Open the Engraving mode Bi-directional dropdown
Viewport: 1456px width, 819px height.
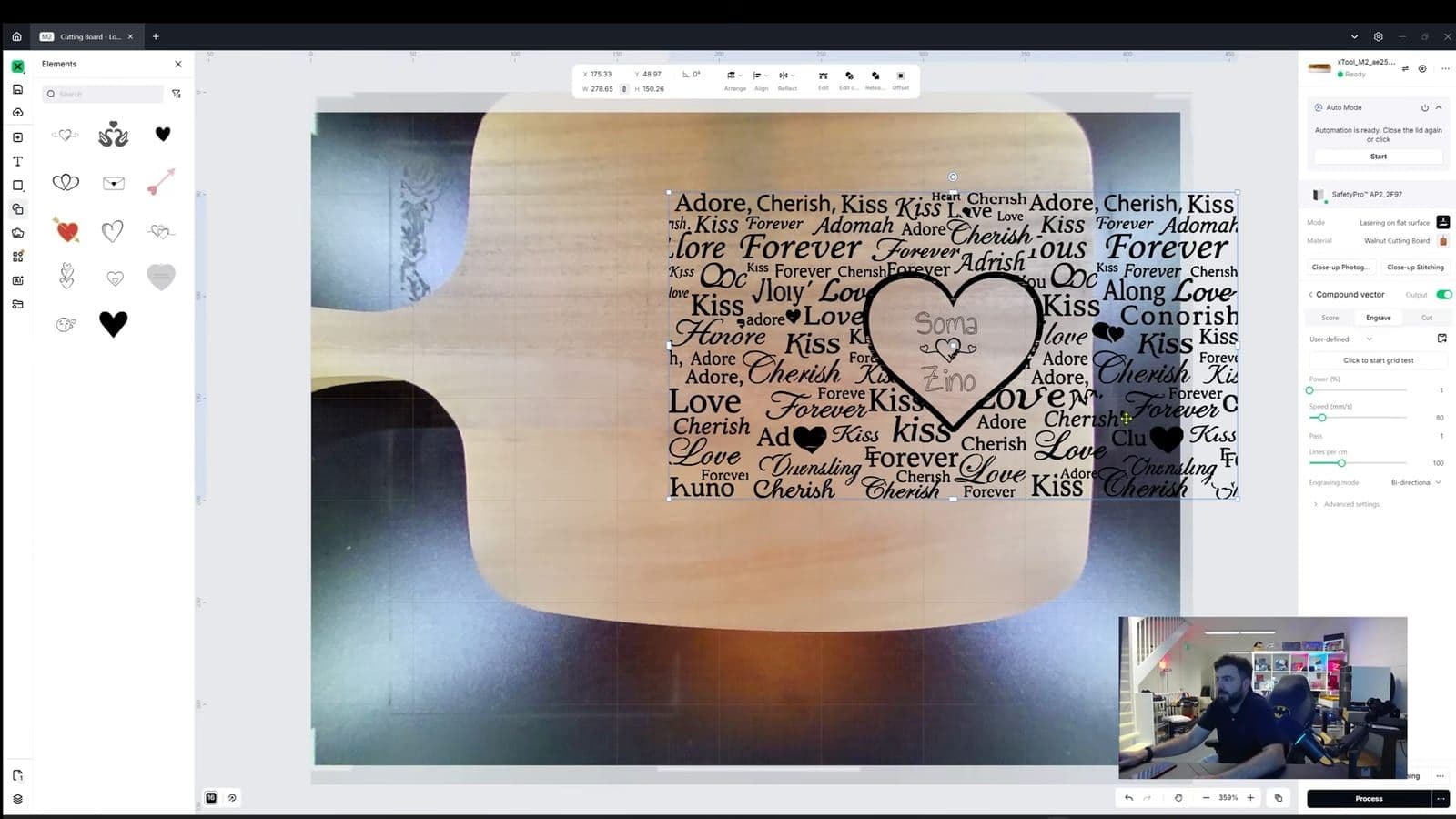(1416, 482)
